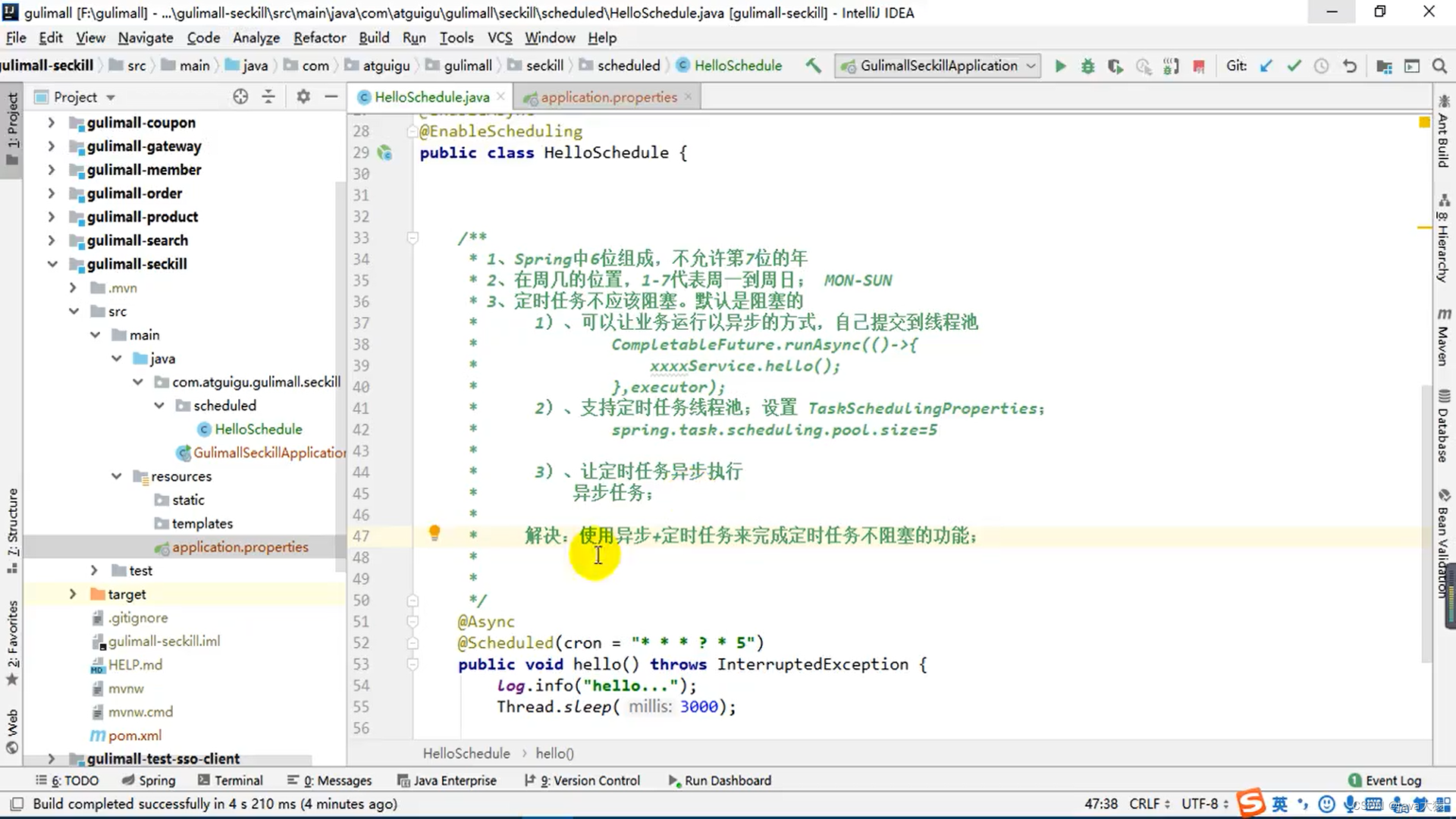Screen dimensions: 1456x819
Task: Click the Build project hammer icon
Action: pyautogui.click(x=813, y=66)
